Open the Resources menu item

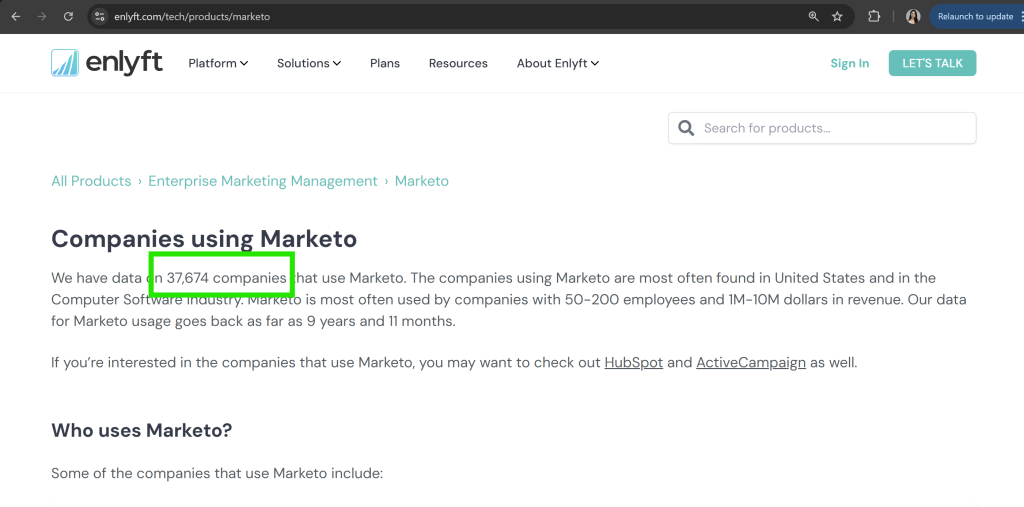pos(458,63)
